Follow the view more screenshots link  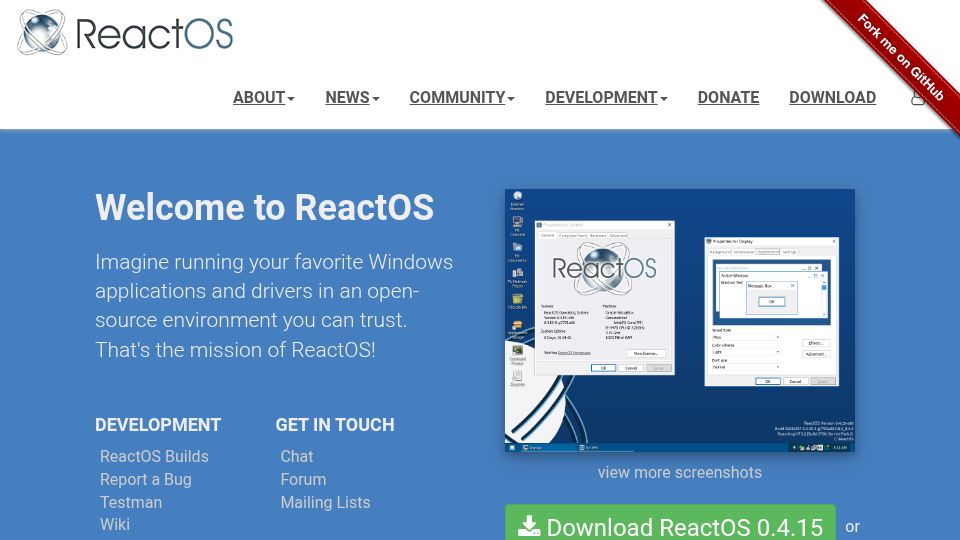pos(680,473)
